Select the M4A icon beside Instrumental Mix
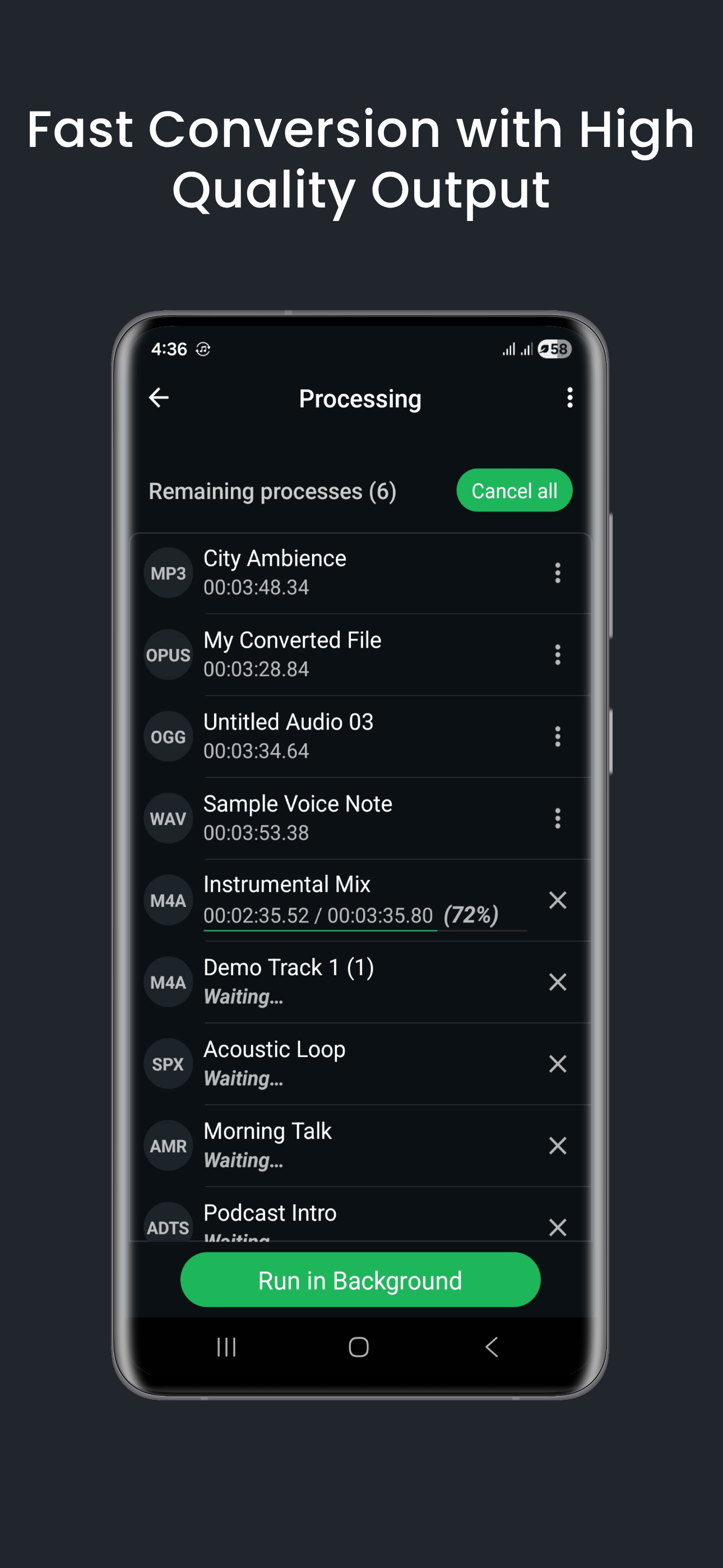Image resolution: width=723 pixels, height=1568 pixels. click(168, 900)
